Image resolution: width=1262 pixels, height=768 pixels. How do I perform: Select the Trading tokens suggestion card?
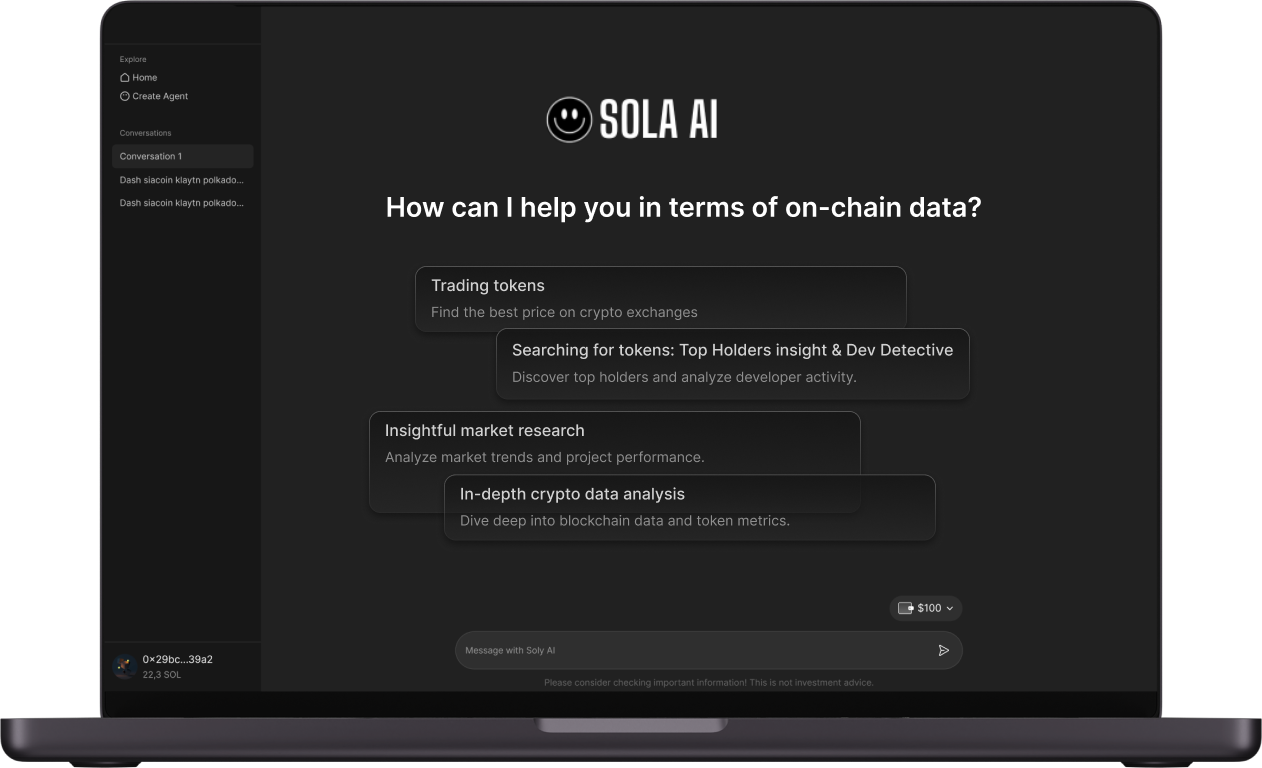point(661,298)
